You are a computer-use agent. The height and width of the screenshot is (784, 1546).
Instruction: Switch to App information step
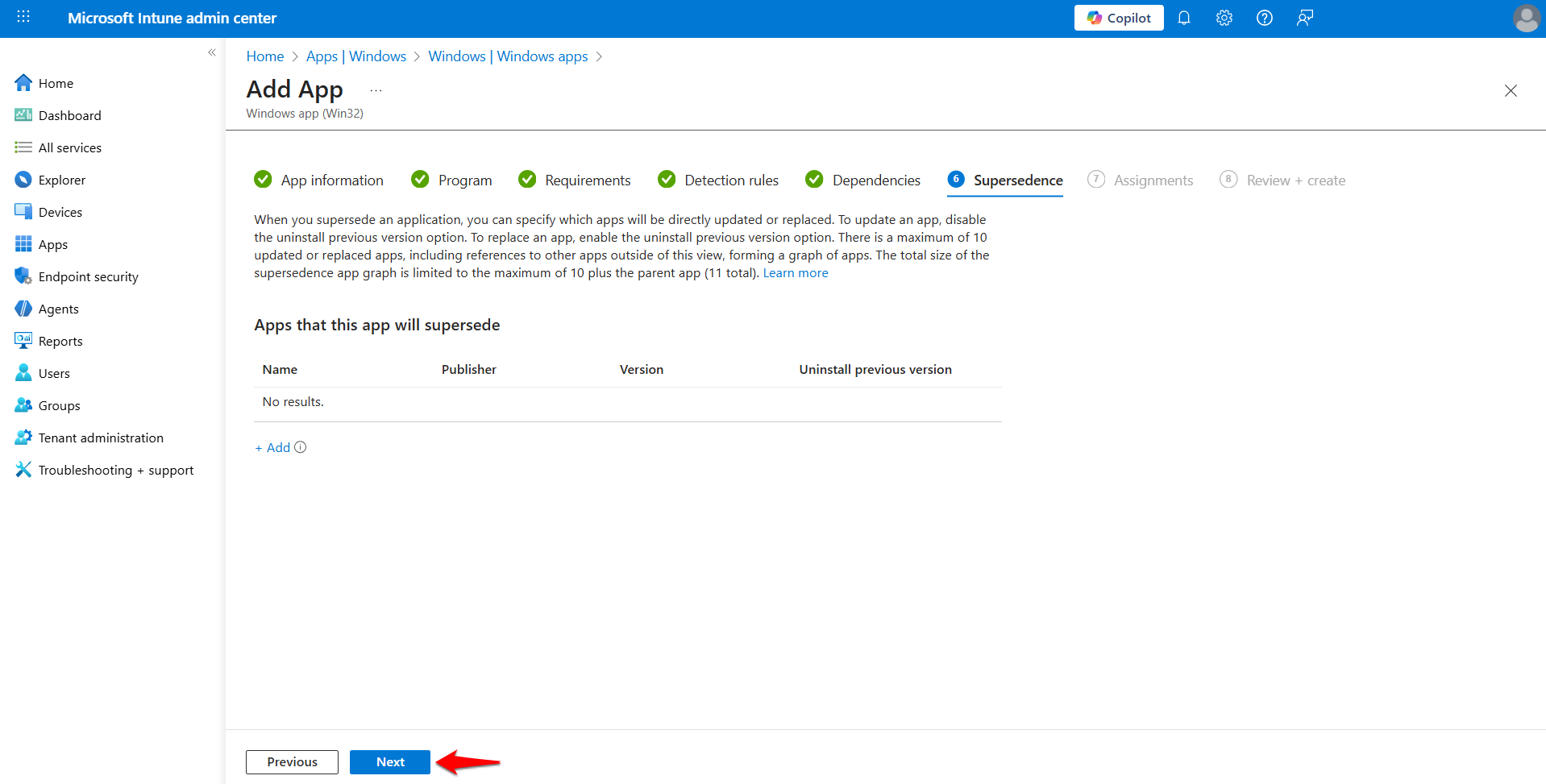tap(319, 180)
